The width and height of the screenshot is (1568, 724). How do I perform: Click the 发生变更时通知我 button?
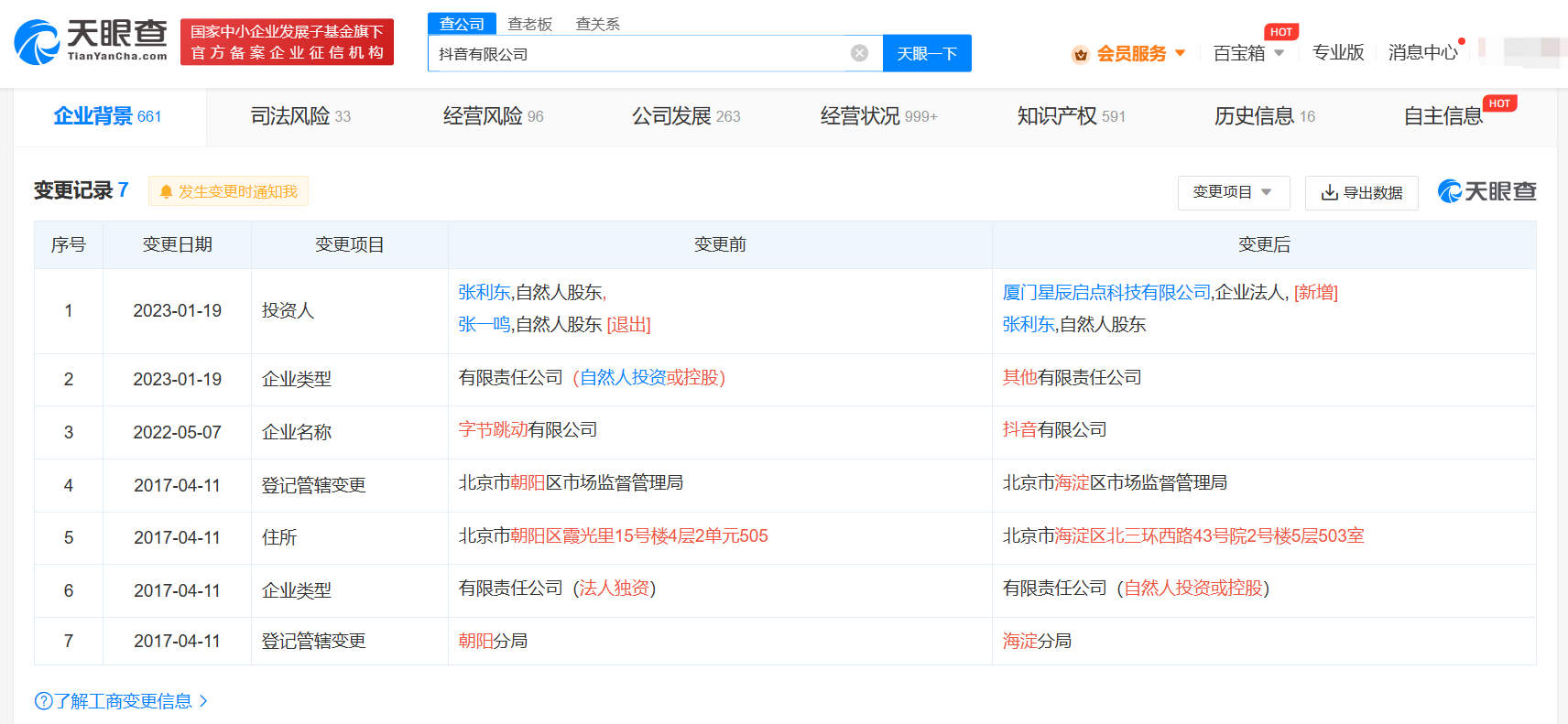[x=228, y=191]
